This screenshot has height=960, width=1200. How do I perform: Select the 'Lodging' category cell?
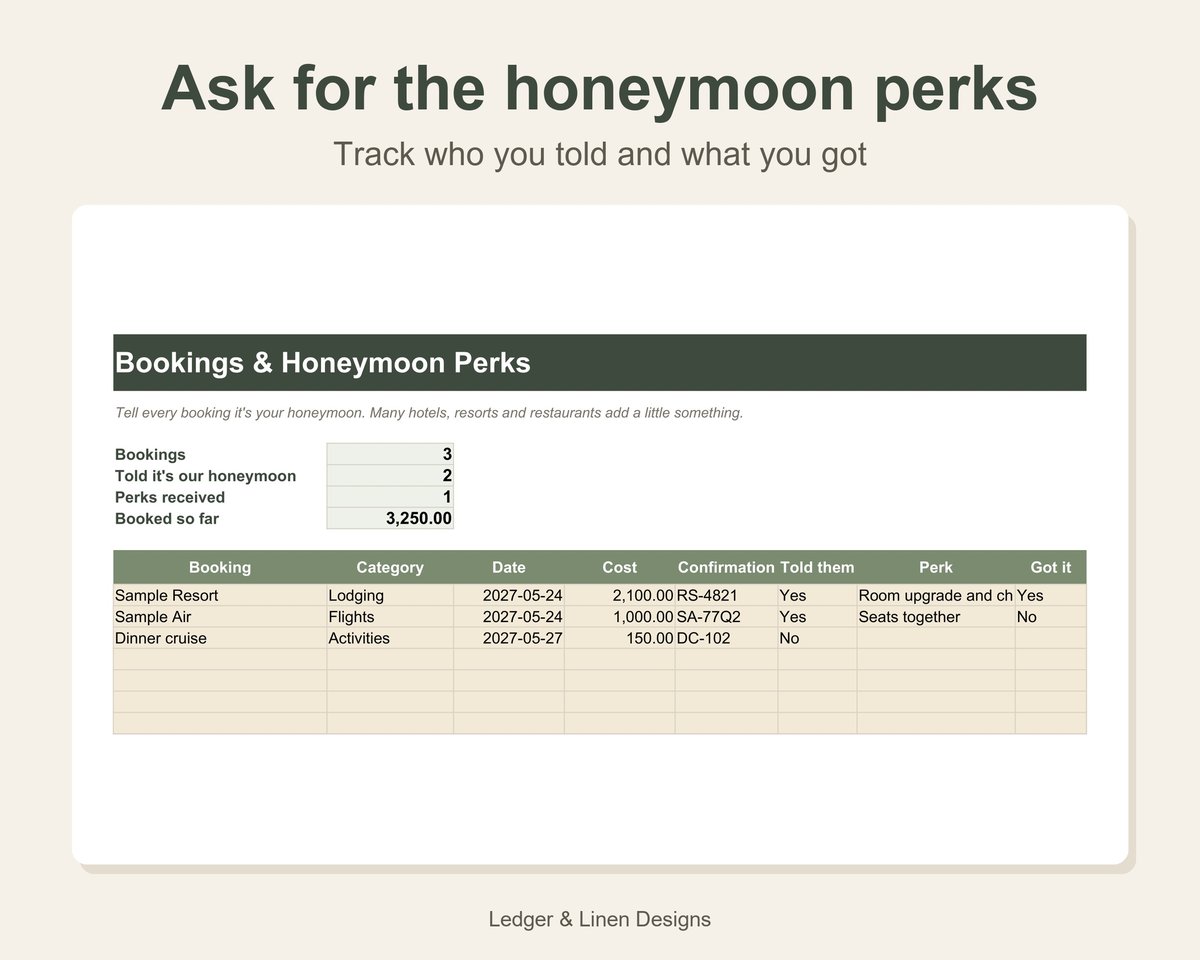click(x=390, y=595)
